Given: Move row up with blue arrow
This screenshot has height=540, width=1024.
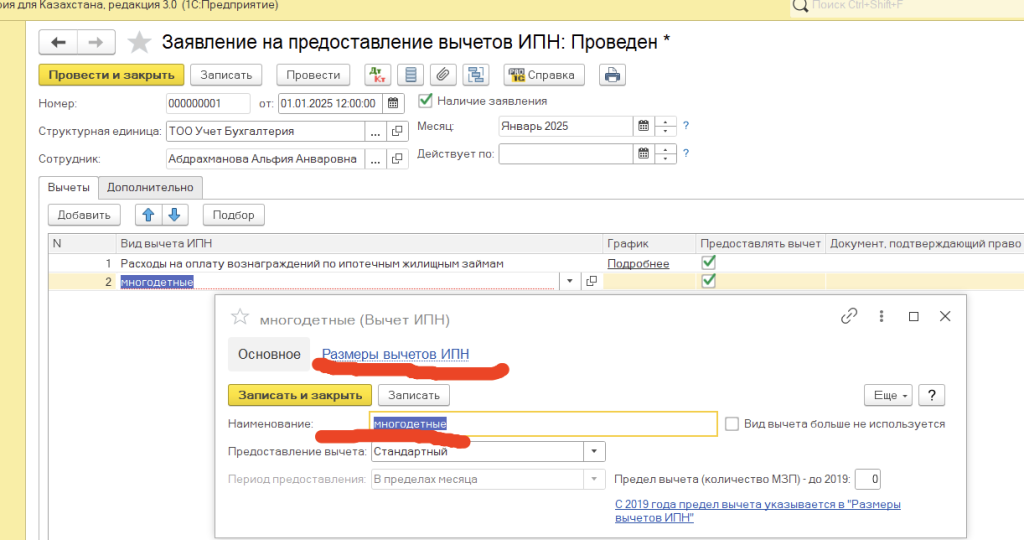Looking at the screenshot, I should click(x=148, y=214).
